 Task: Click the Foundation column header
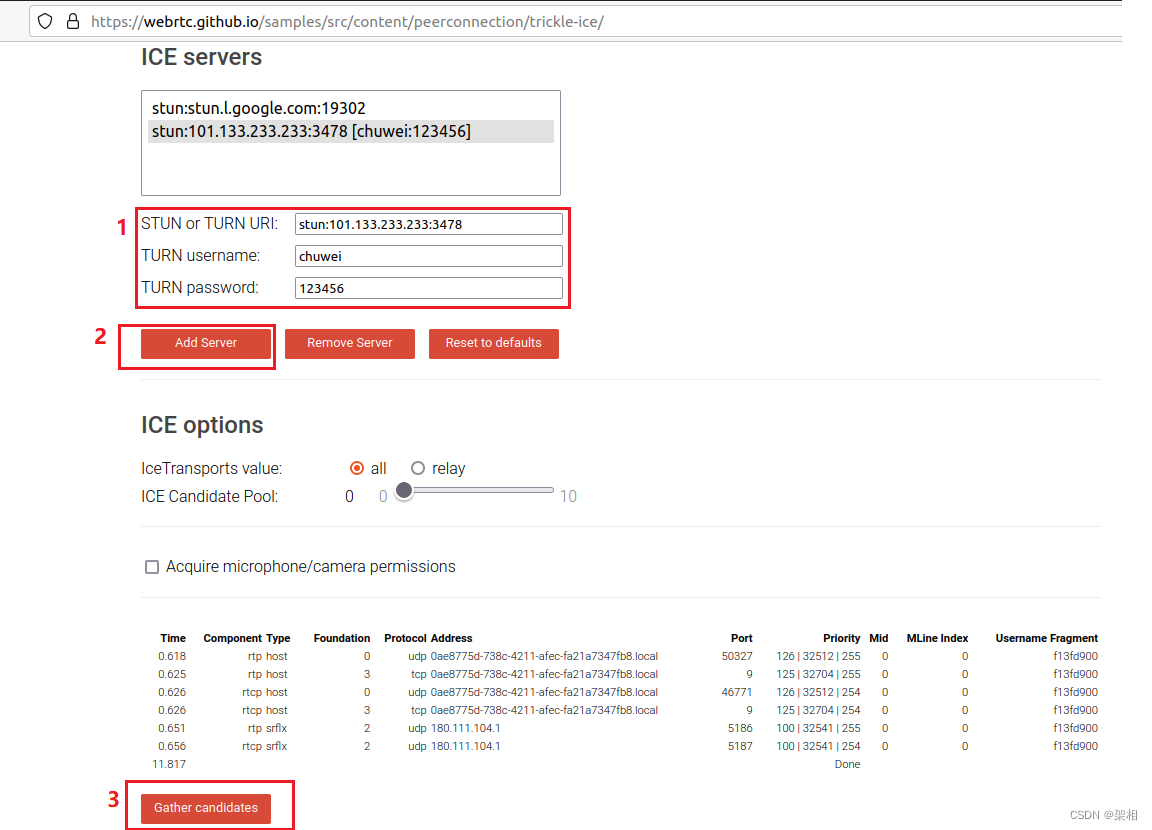(x=342, y=638)
